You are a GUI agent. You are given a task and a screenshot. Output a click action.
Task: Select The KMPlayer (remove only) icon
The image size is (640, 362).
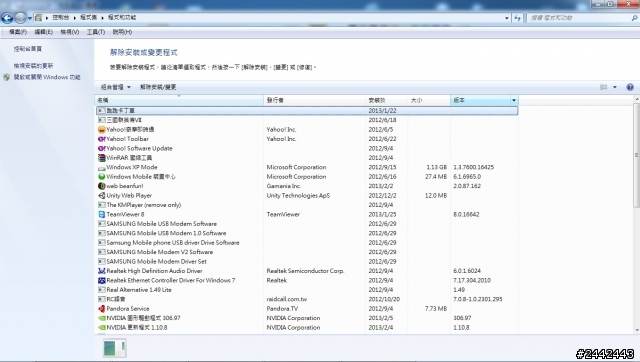pos(102,205)
